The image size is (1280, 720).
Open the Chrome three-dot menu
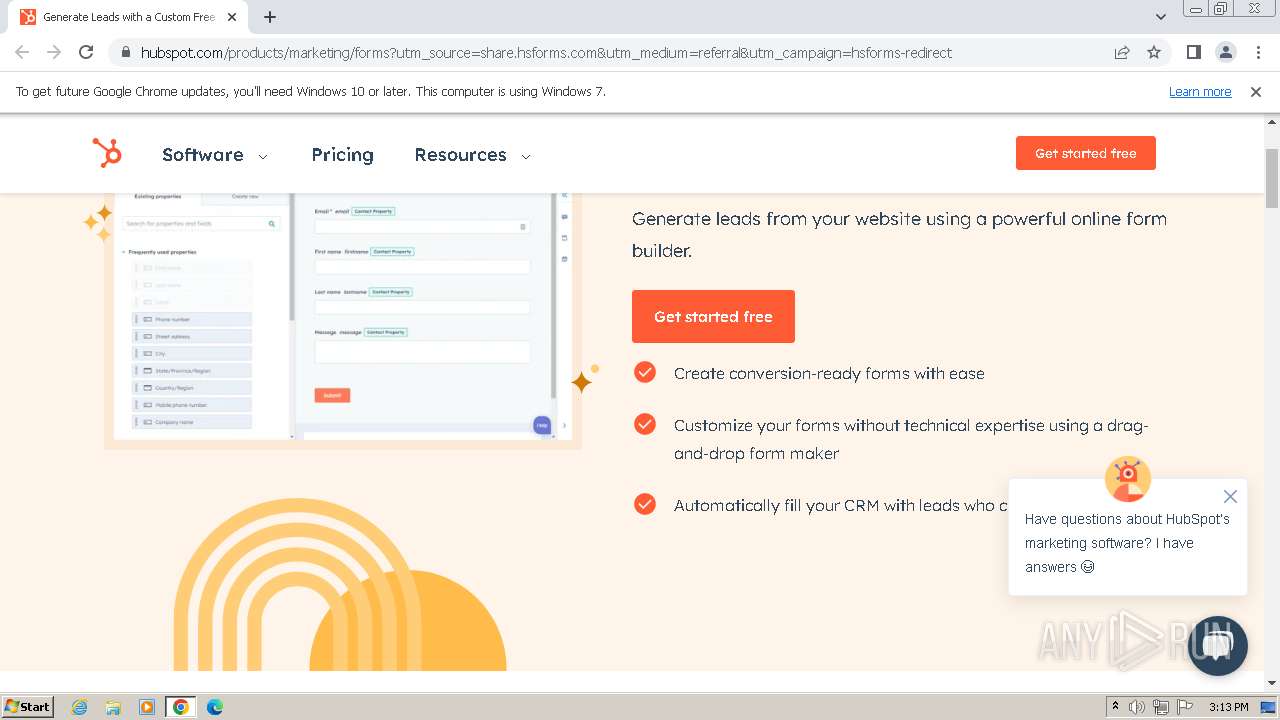tap(1257, 53)
